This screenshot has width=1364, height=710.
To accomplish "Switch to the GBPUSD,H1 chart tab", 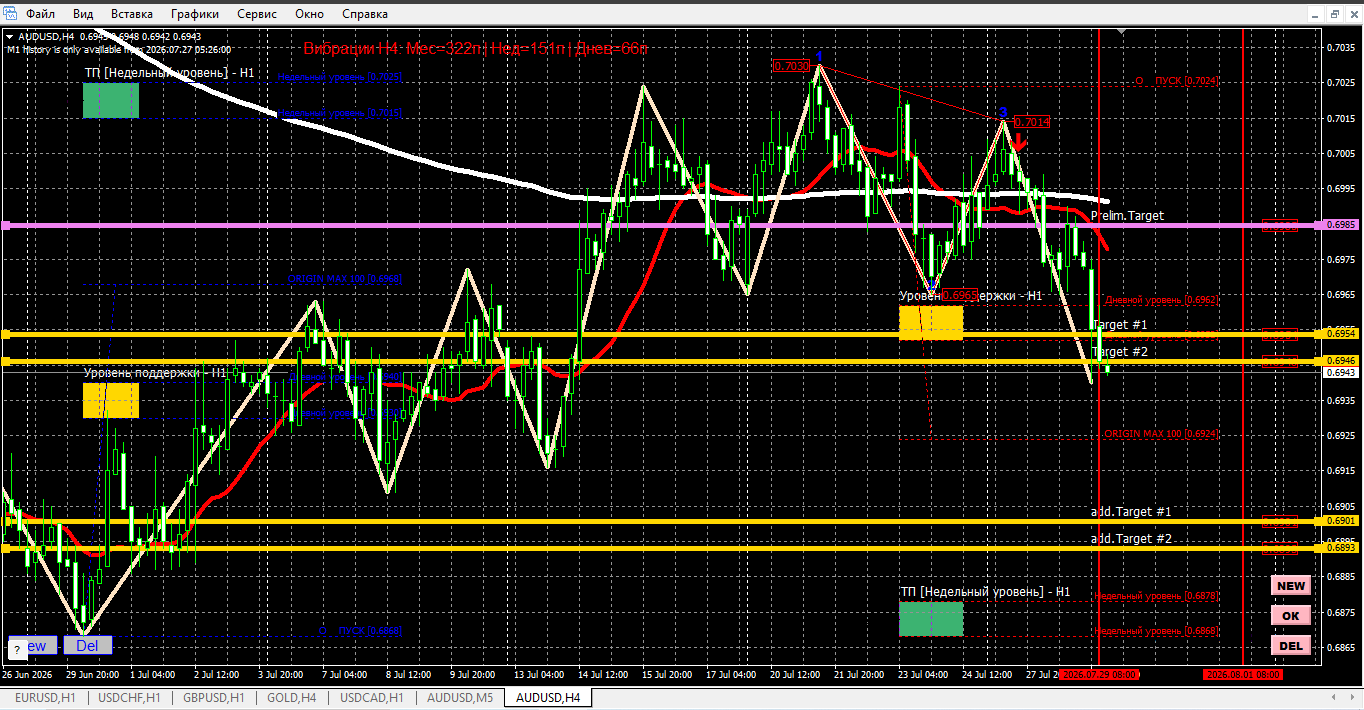I will (213, 697).
